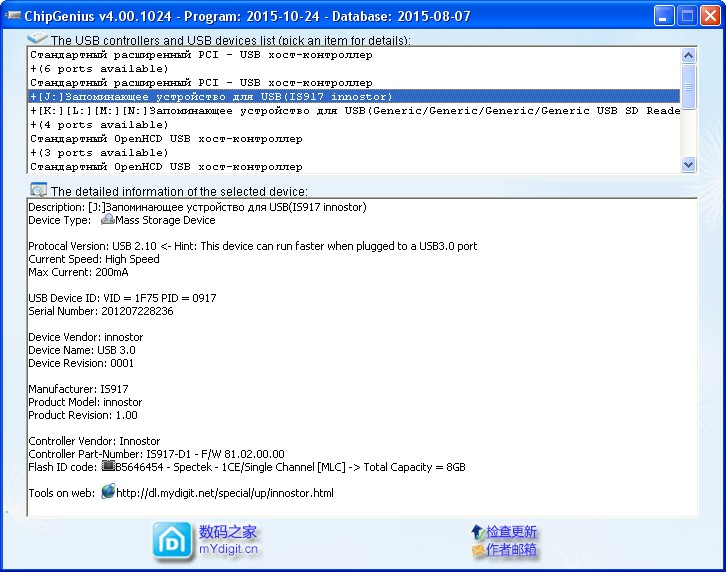Screen dimensions: 726x572
Task: Close the ChipGenius window
Action: pyautogui.click(x=710, y=16)
